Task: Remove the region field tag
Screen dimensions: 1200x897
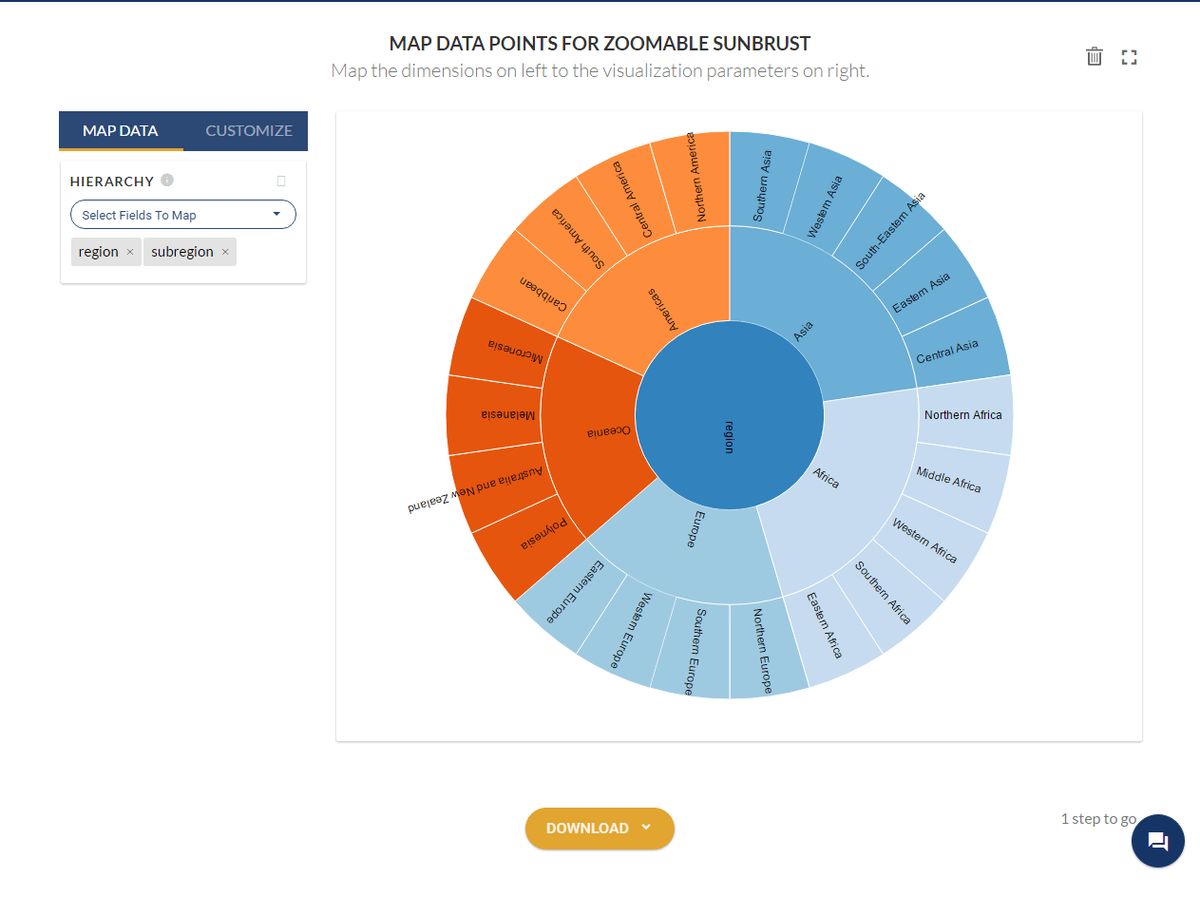Action: [130, 252]
